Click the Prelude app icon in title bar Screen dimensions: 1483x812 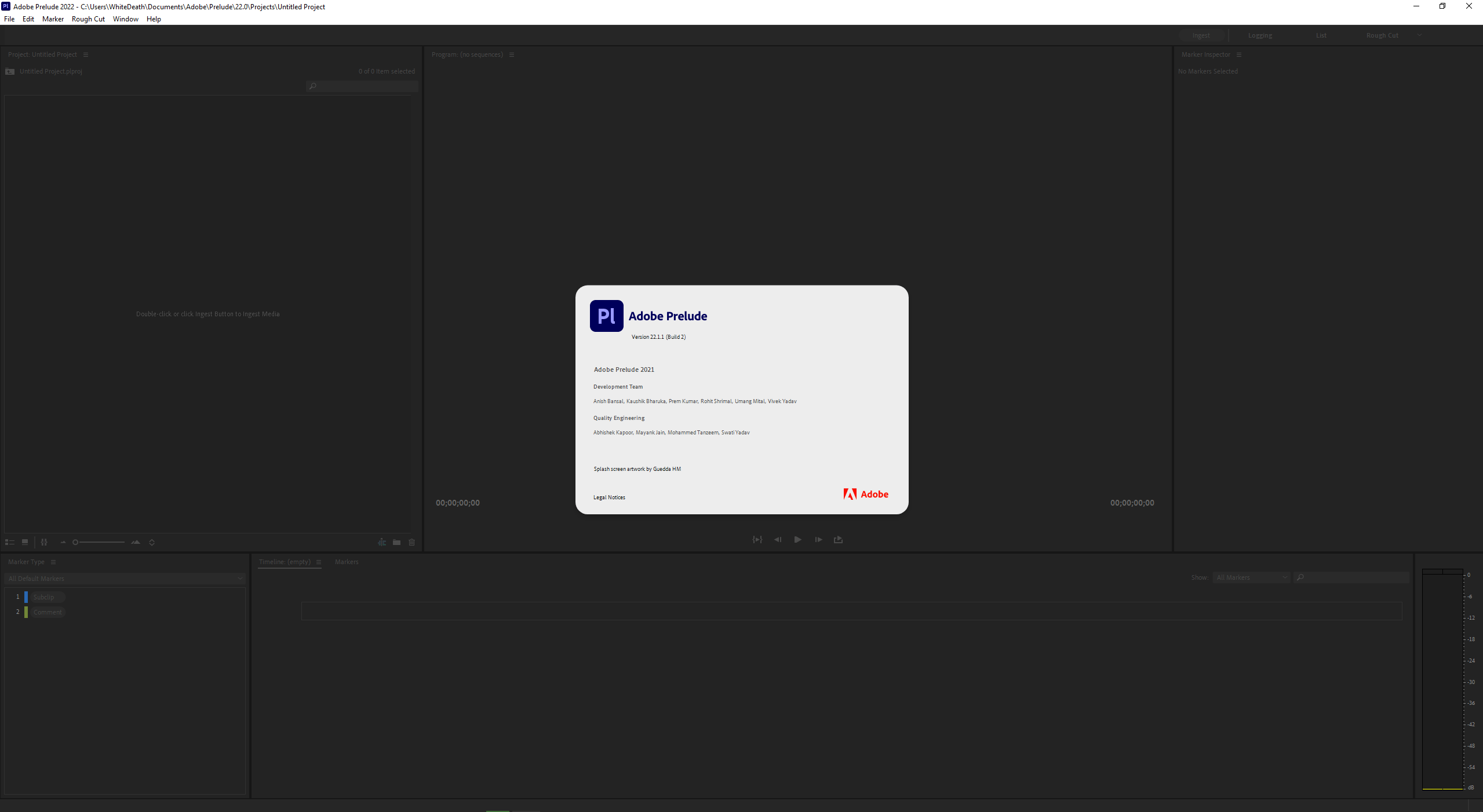(6, 6)
